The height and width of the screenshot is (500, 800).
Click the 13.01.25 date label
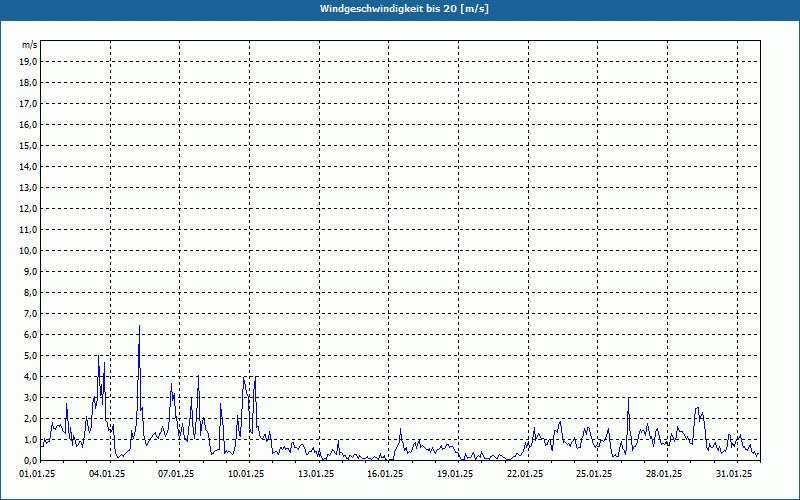pos(316,474)
